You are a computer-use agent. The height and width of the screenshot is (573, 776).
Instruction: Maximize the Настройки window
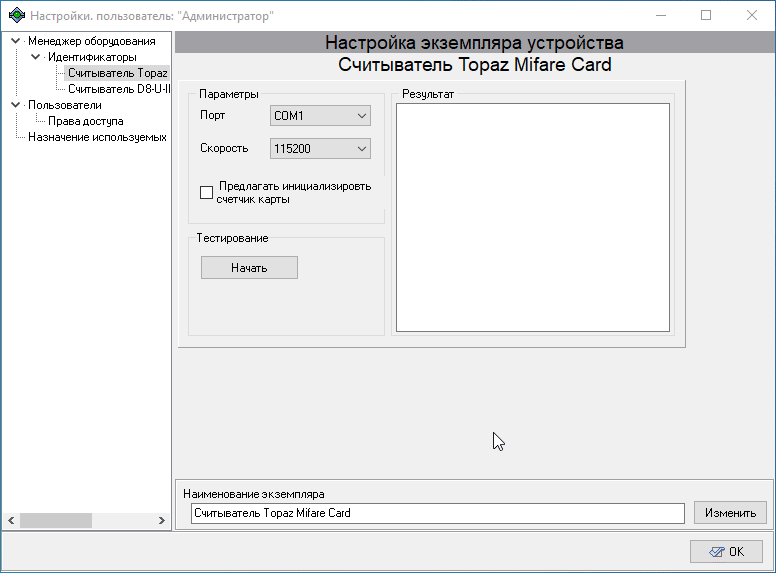point(706,15)
